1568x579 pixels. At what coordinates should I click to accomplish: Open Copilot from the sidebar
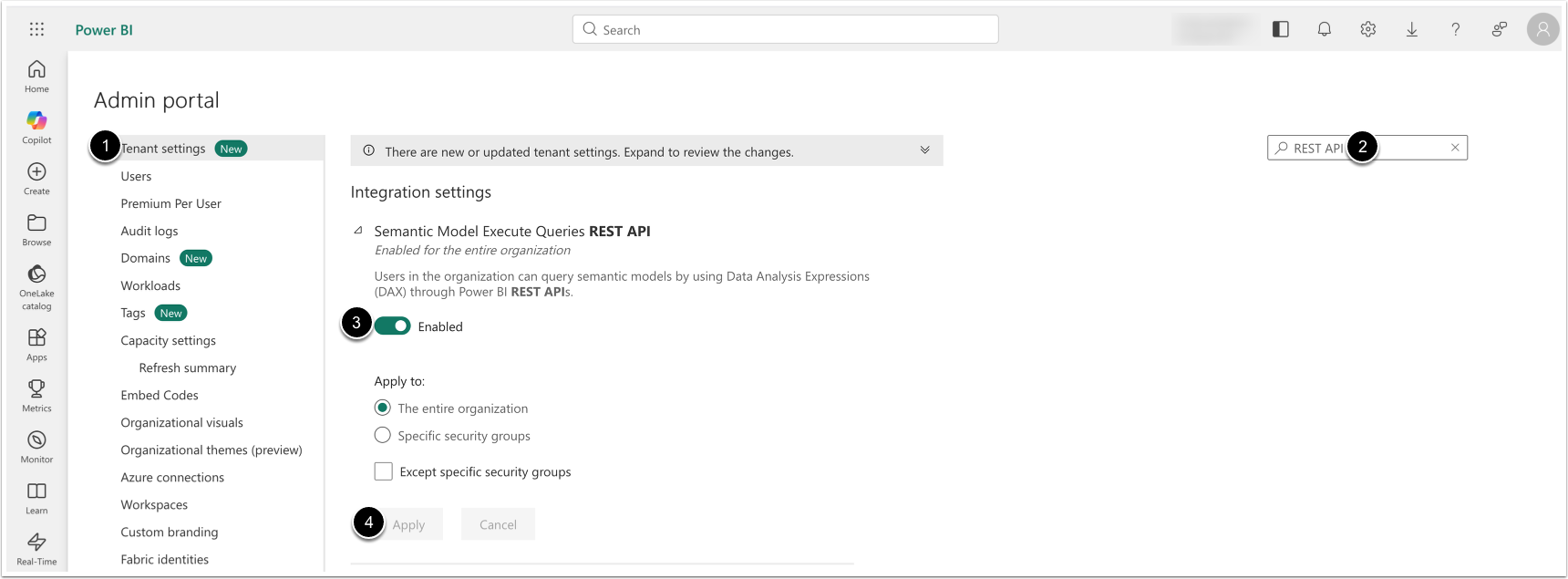(x=36, y=128)
